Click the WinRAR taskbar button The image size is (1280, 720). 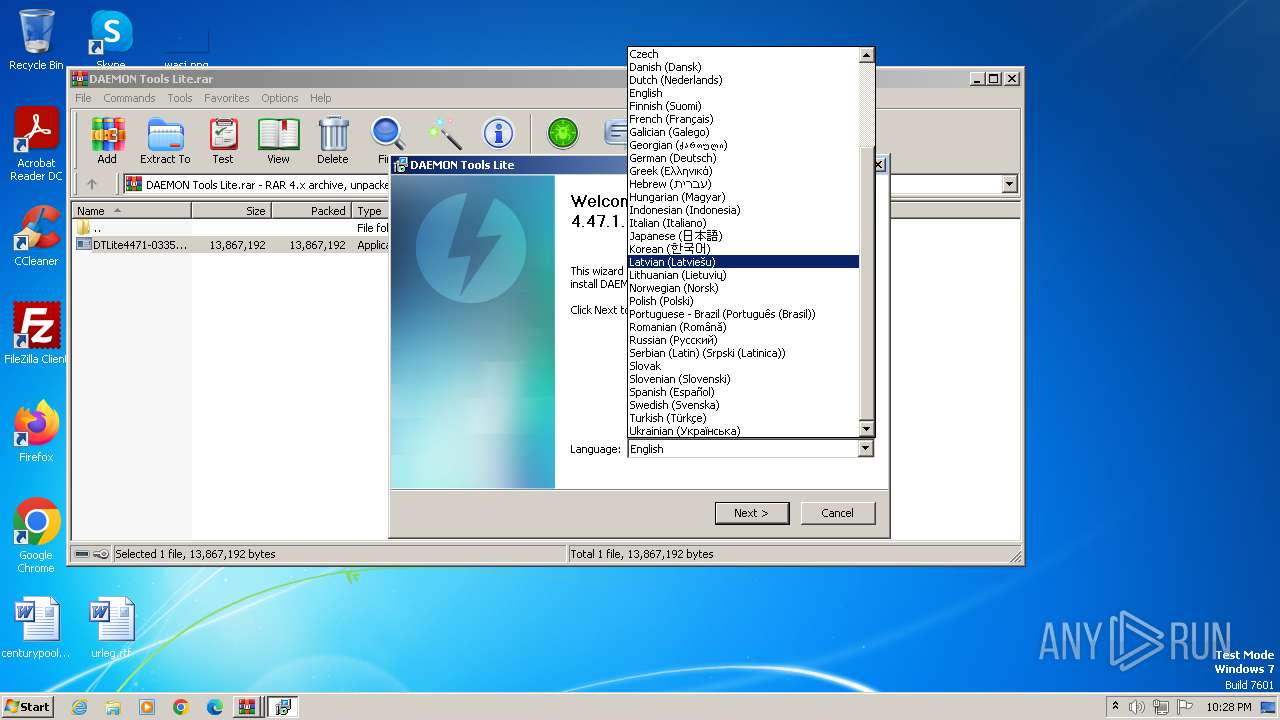pyautogui.click(x=246, y=707)
